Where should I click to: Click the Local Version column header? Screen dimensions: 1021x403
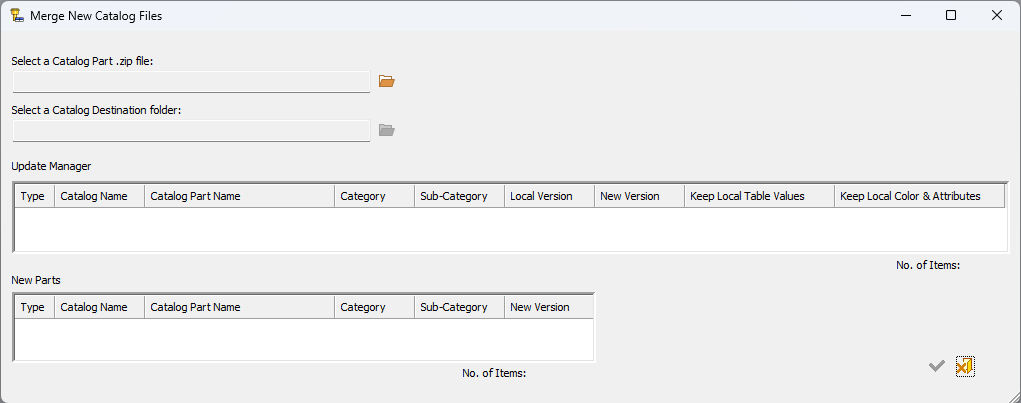[x=549, y=196]
